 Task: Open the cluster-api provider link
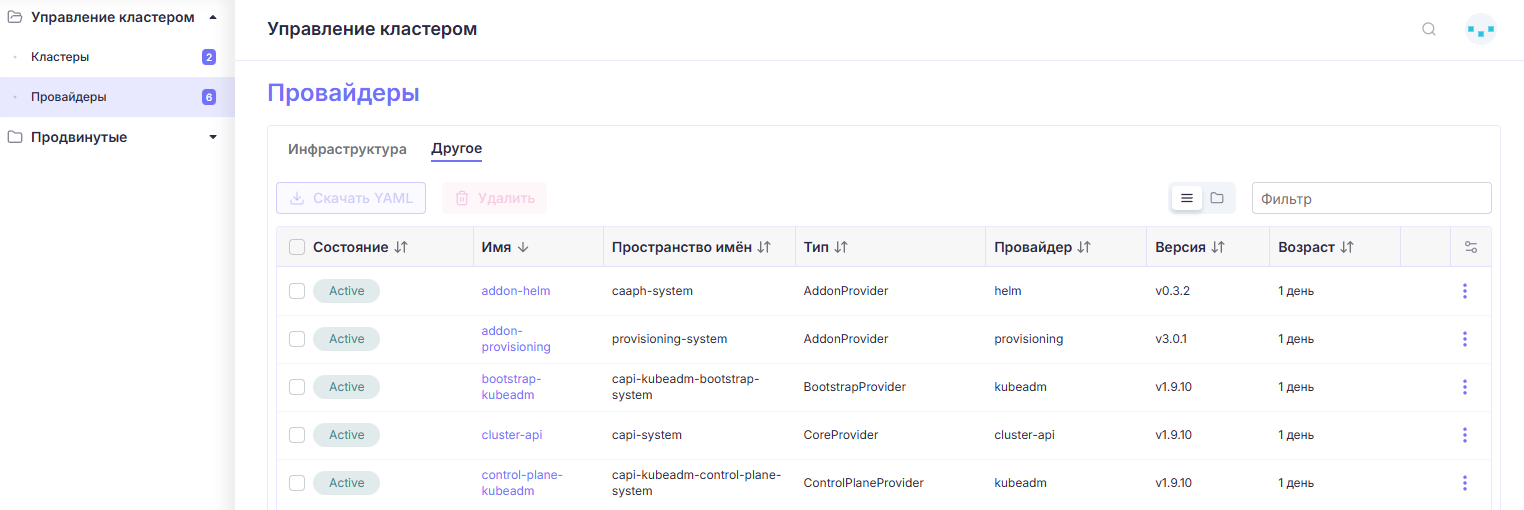point(512,435)
